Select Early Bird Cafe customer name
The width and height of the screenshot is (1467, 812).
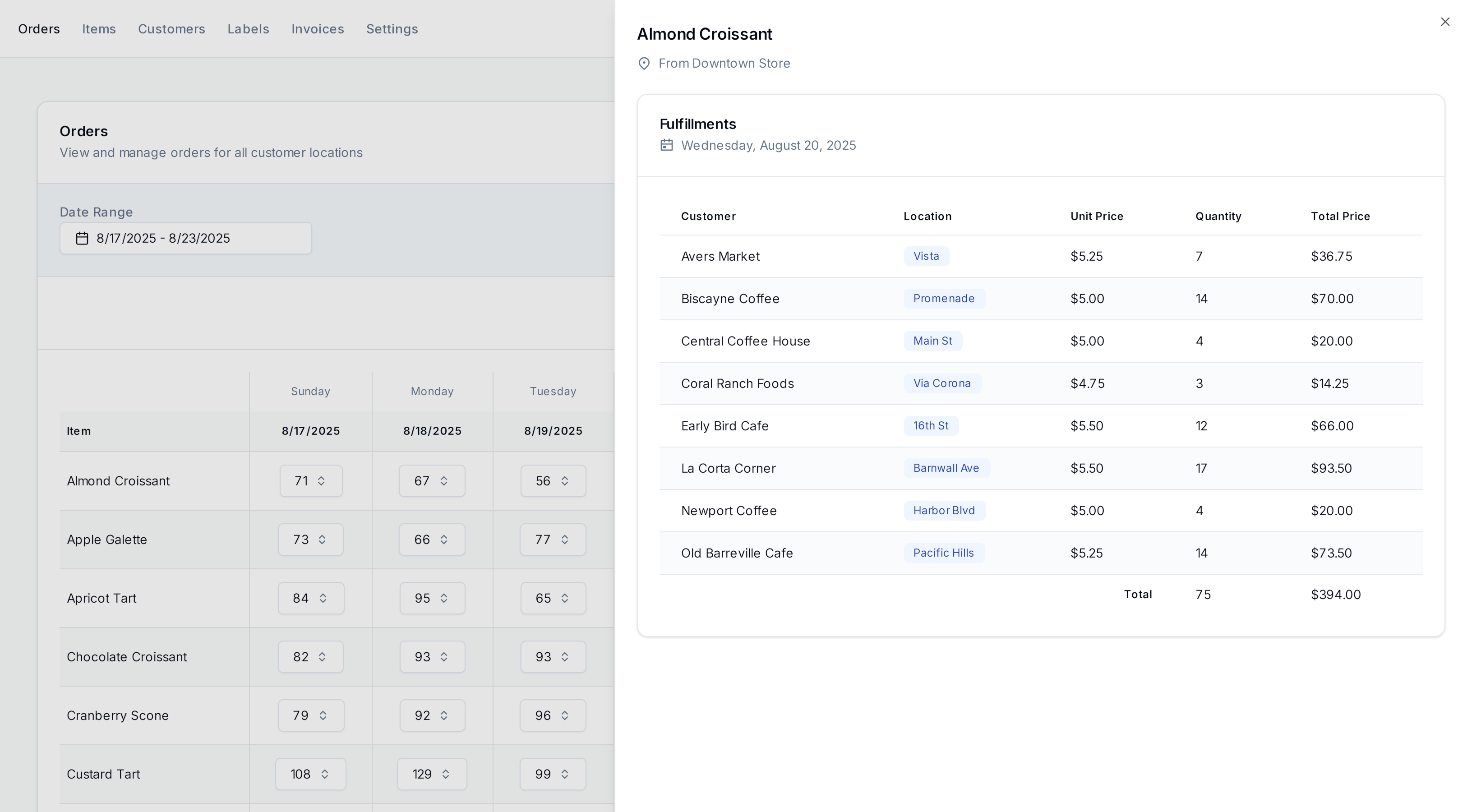click(725, 426)
